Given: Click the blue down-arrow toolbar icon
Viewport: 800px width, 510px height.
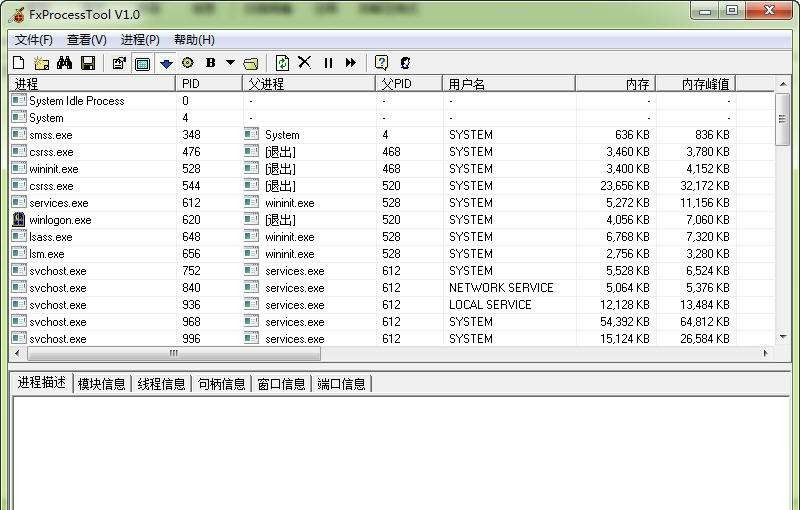Looking at the screenshot, I should pos(166,64).
